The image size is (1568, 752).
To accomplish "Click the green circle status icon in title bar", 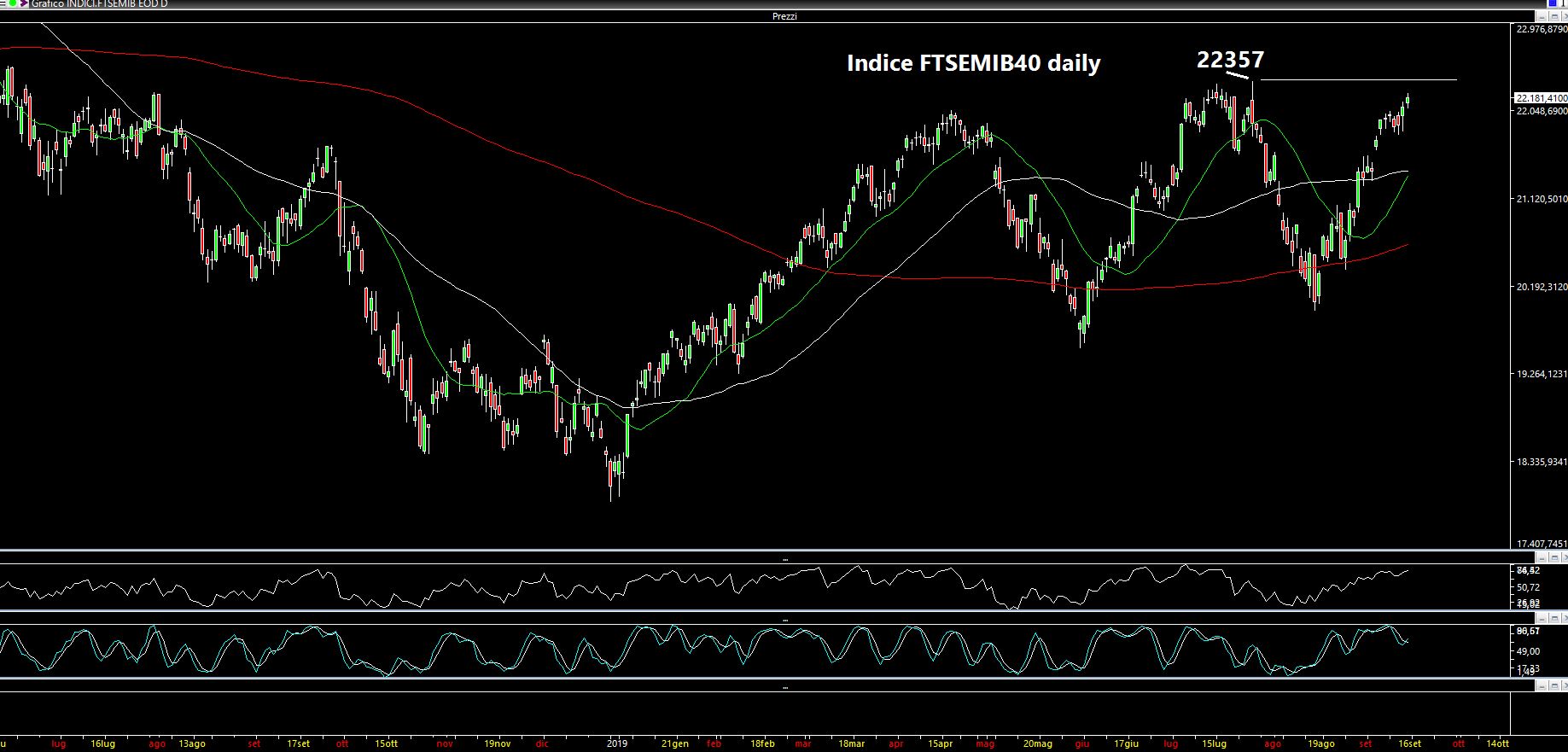I will [x=14, y=3].
